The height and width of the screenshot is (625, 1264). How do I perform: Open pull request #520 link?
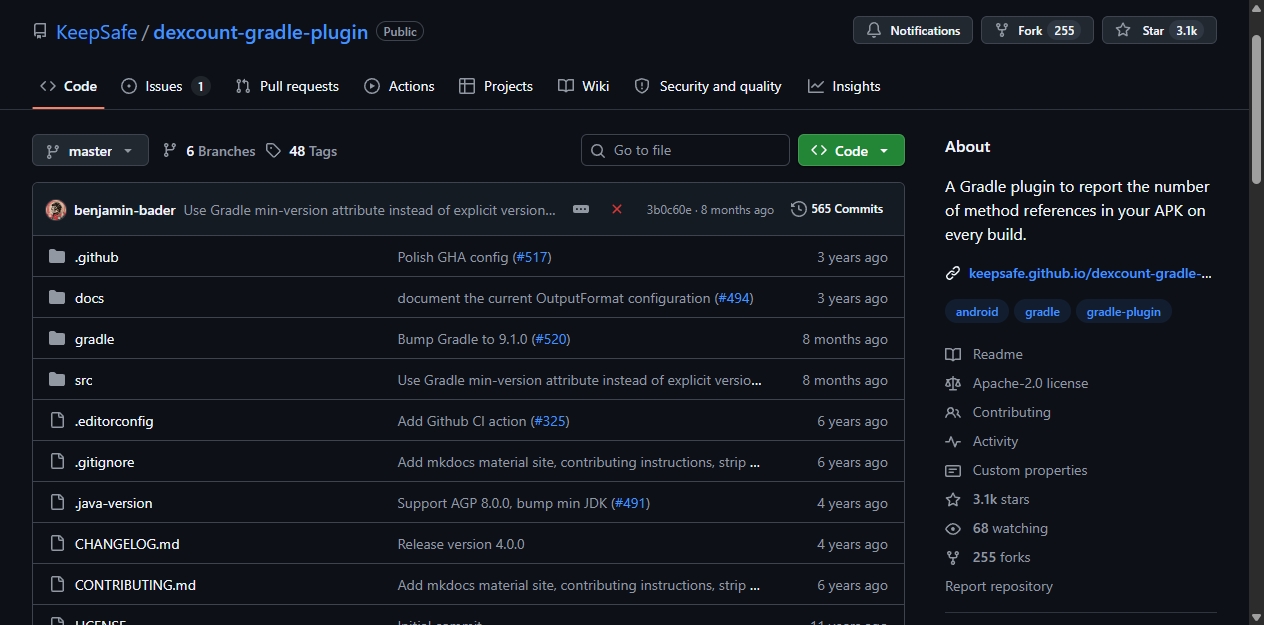(x=551, y=339)
